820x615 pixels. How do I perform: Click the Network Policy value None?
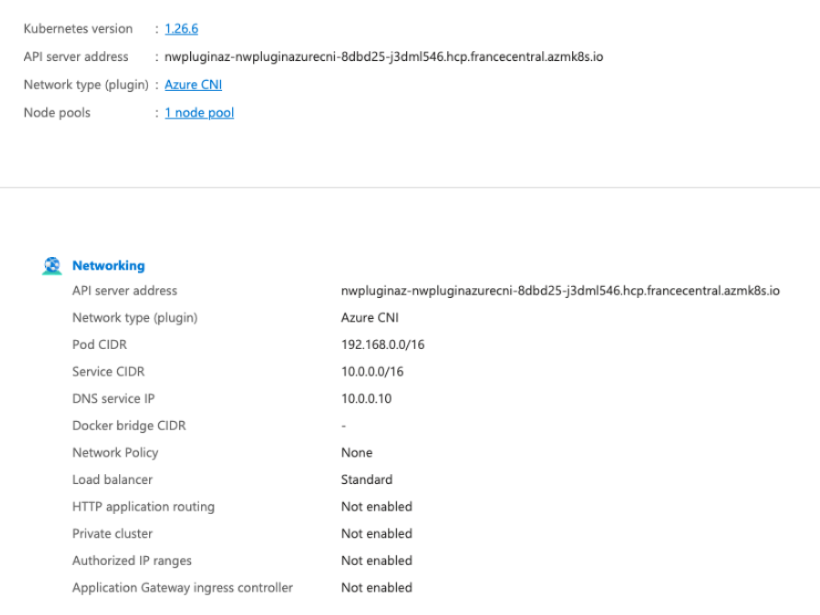point(356,452)
